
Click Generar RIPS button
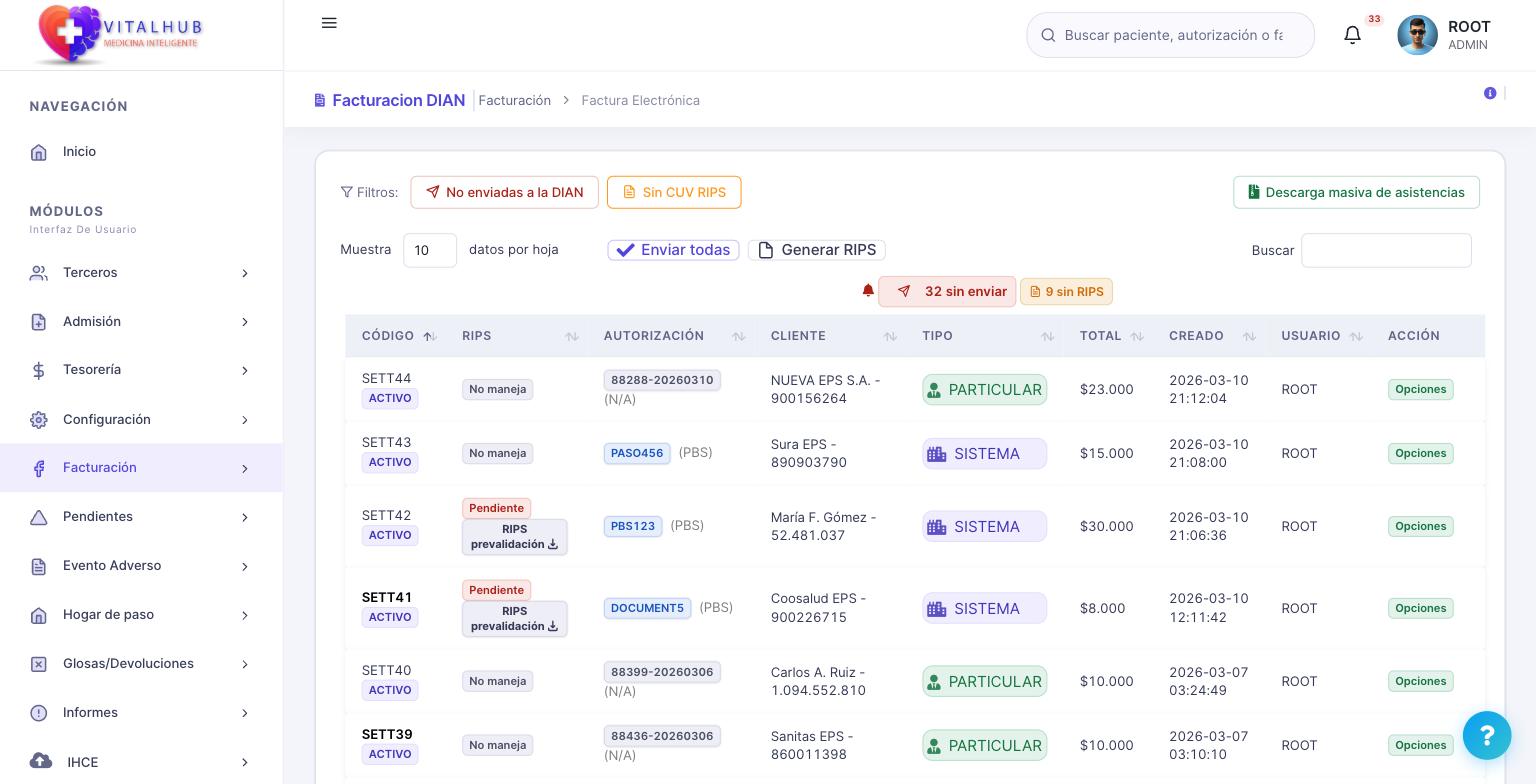817,250
